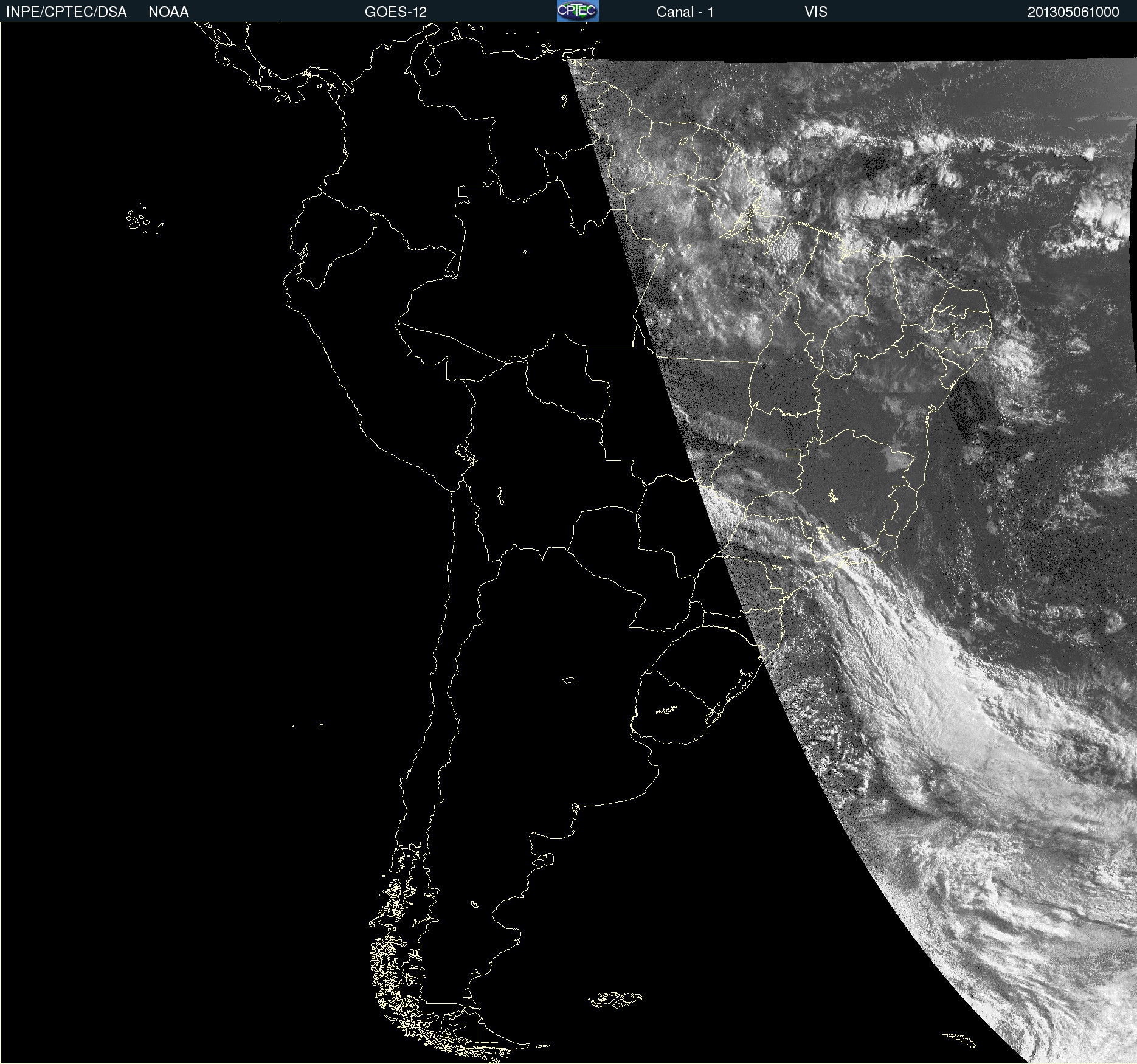
Task: Click the NOAA label in header
Action: pyautogui.click(x=168, y=12)
